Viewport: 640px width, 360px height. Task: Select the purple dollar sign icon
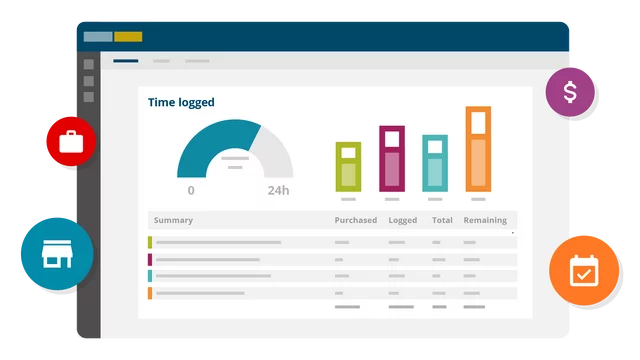(570, 92)
